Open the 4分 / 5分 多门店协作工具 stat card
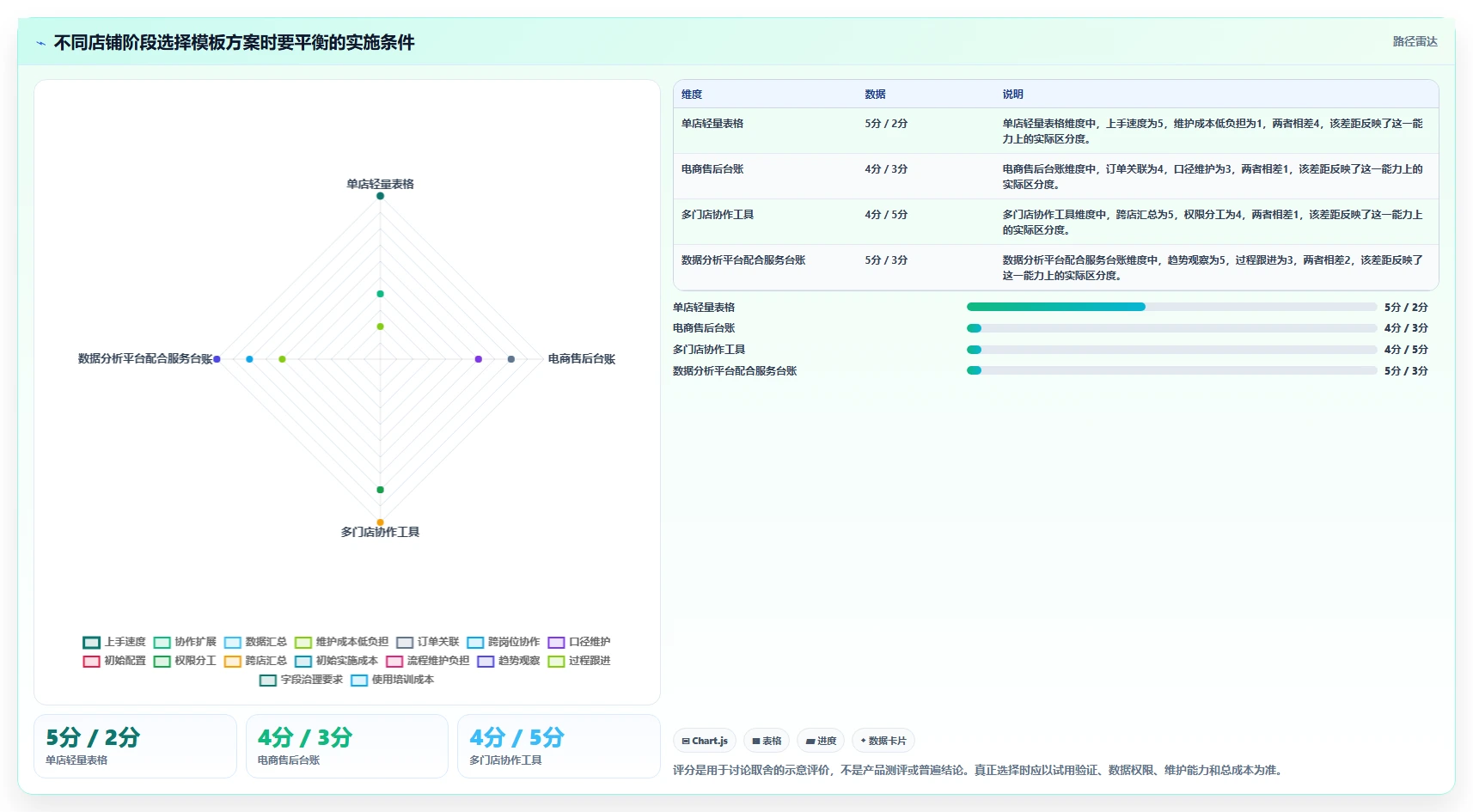 (559, 746)
